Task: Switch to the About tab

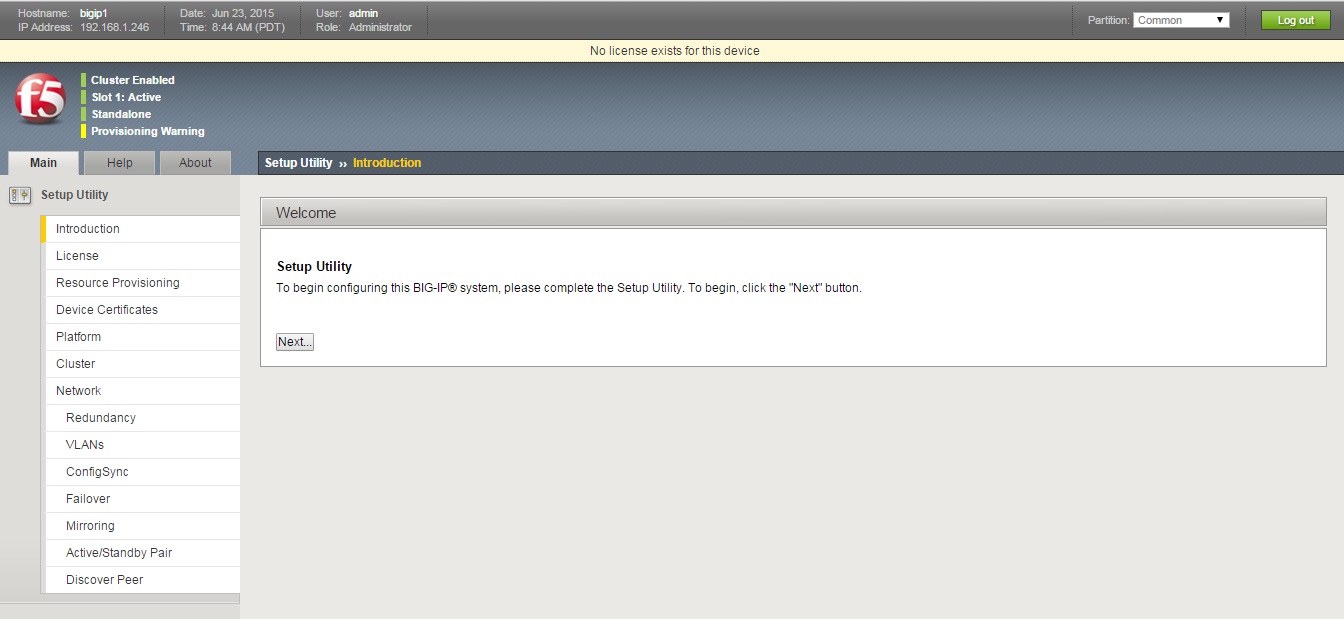Action: point(195,163)
